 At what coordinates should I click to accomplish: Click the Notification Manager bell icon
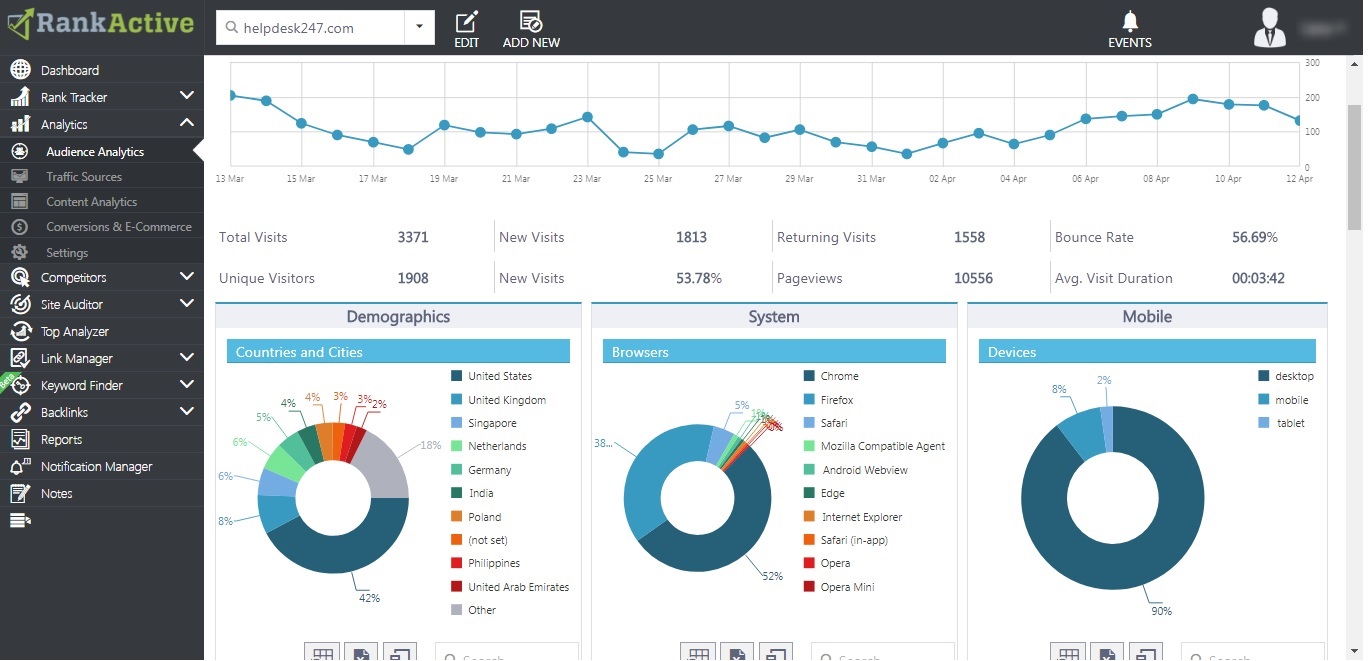point(20,466)
